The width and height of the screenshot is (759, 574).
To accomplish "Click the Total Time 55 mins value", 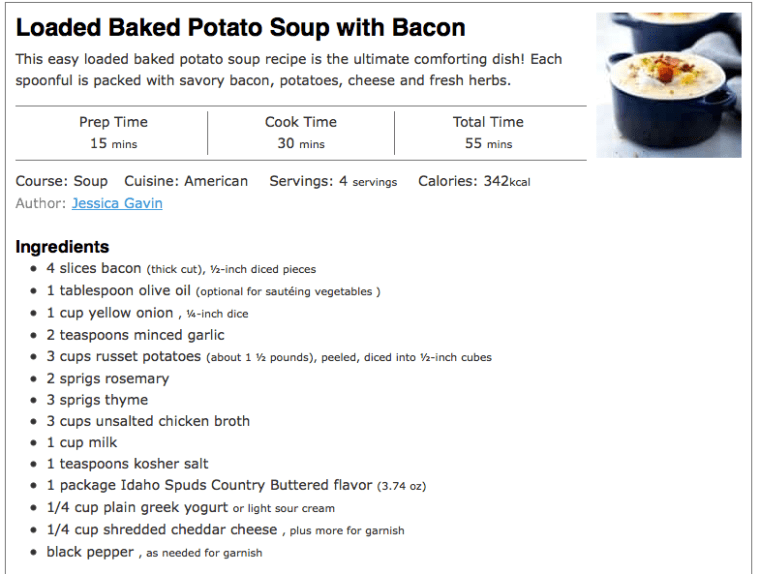I will click(x=488, y=143).
